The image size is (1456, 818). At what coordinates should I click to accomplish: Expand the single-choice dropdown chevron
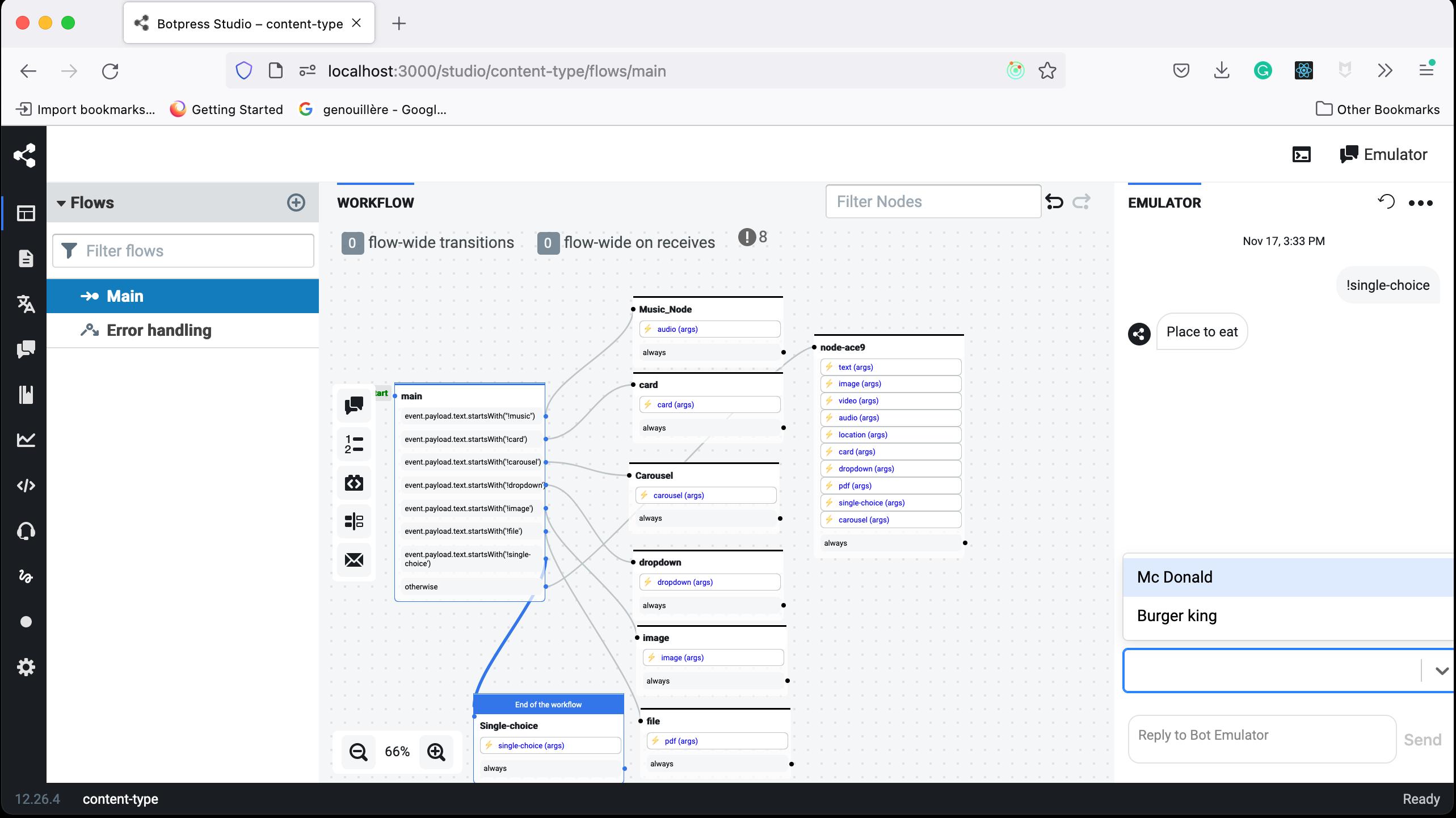pos(1441,671)
